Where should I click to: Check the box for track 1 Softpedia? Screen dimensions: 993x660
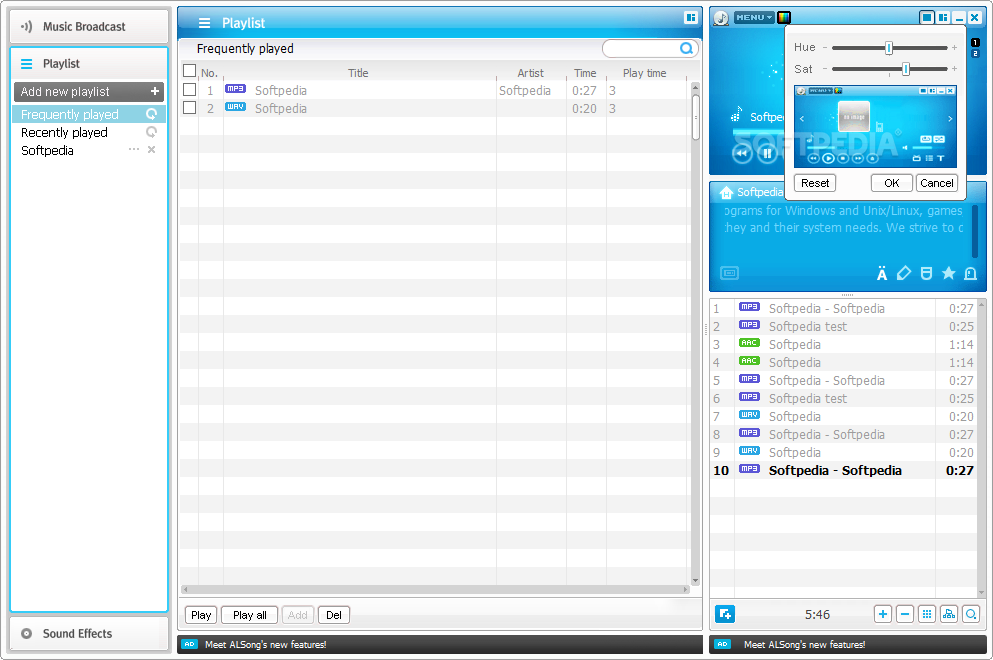point(189,89)
